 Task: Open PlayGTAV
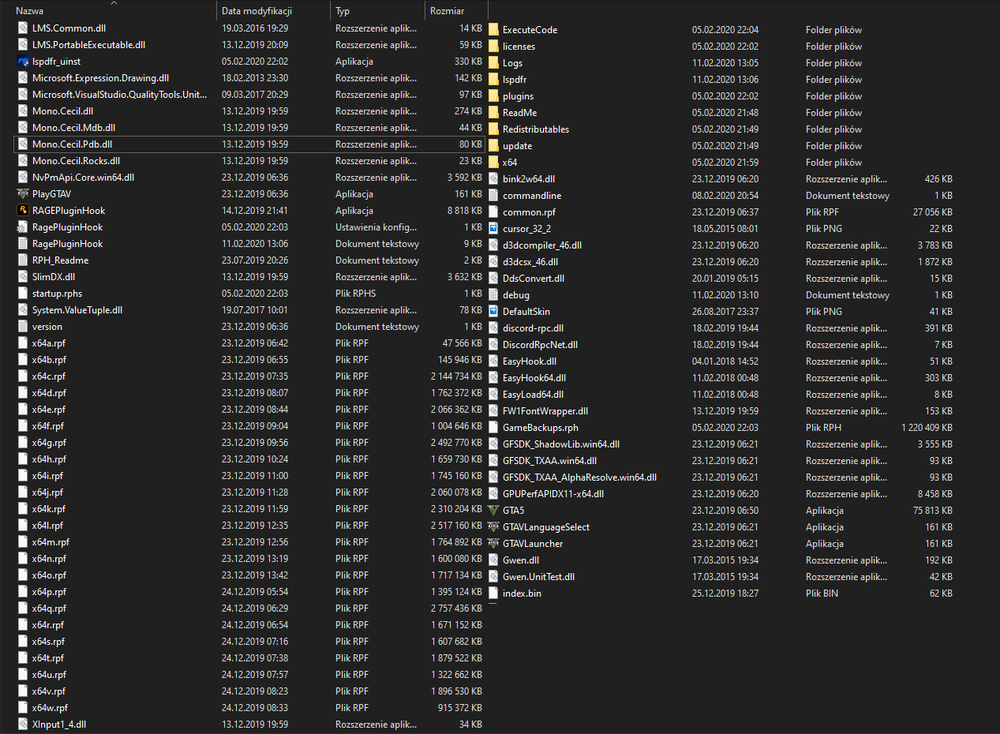pyautogui.click(x=47, y=194)
